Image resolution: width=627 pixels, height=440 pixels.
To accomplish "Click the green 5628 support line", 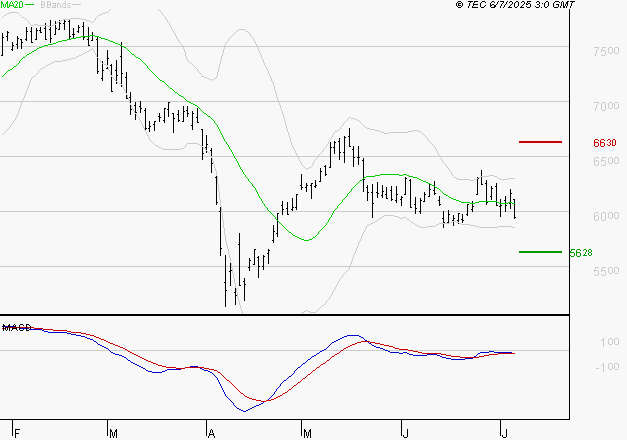I will pos(540,252).
